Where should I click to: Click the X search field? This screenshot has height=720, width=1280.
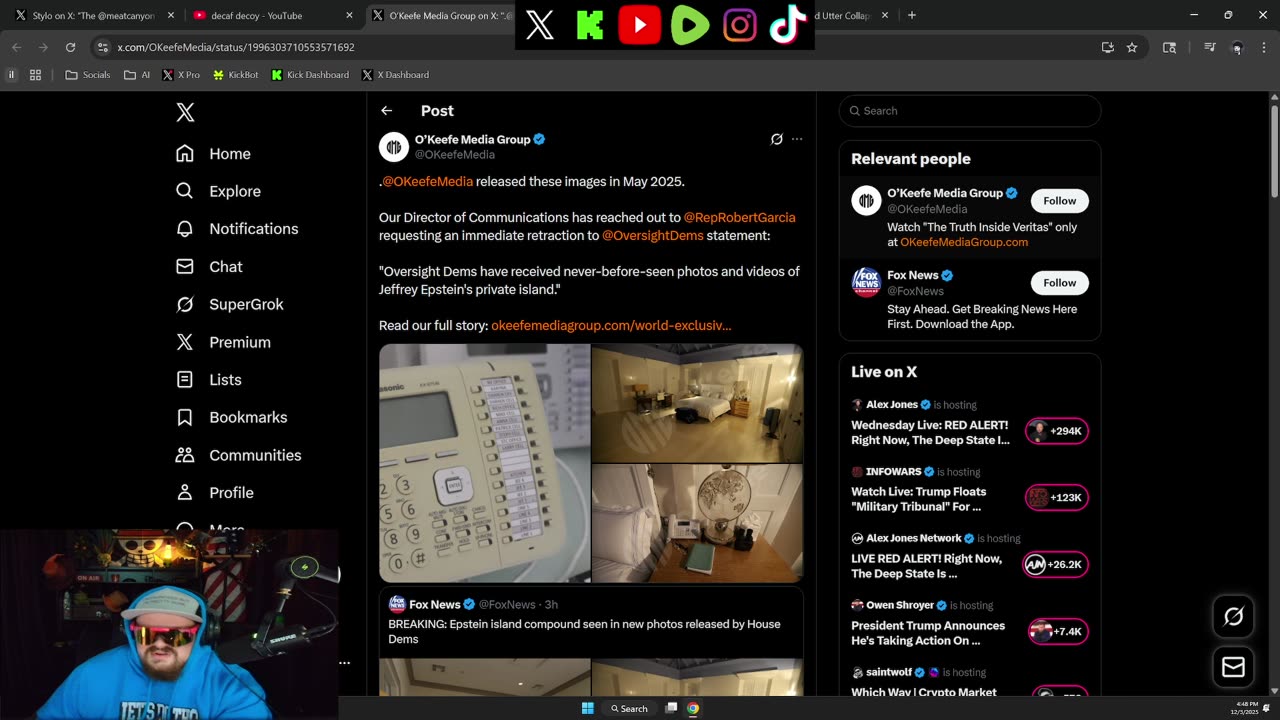(x=970, y=111)
